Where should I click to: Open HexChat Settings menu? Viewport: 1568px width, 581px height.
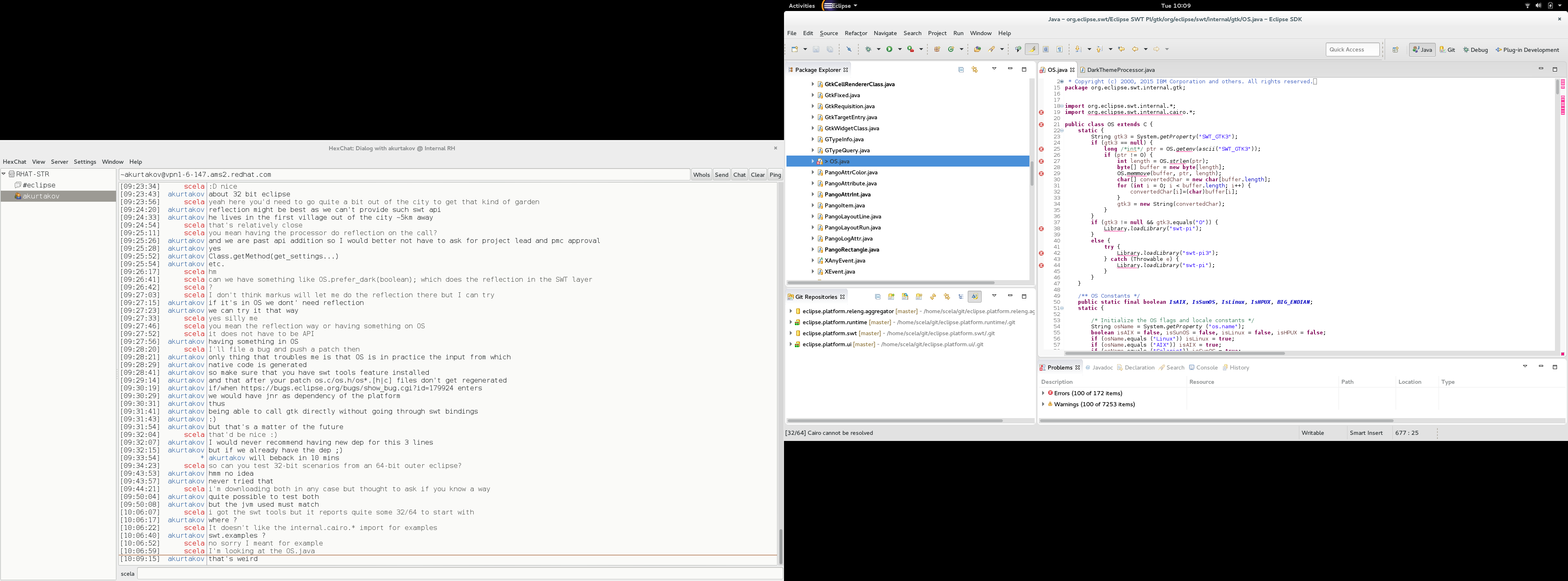click(x=85, y=162)
